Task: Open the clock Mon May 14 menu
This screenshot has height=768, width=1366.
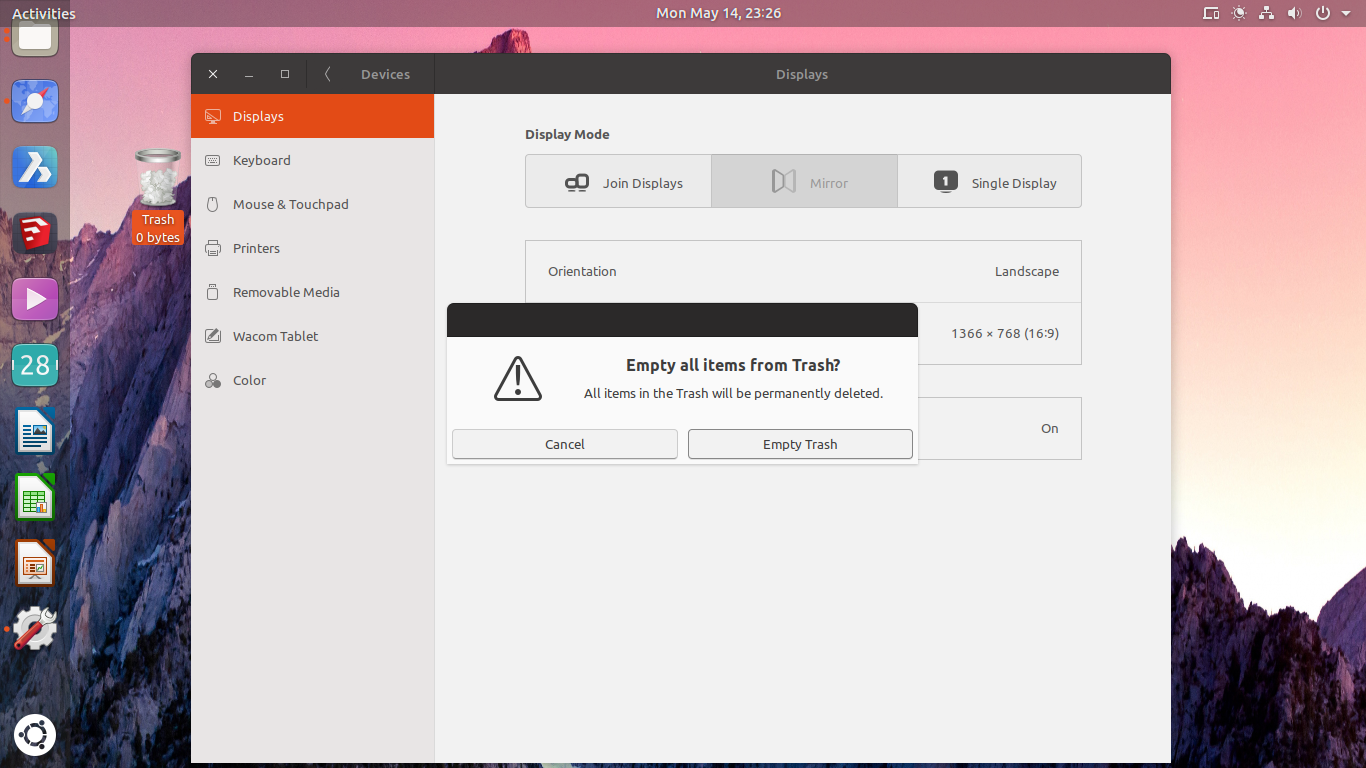Action: click(x=718, y=13)
